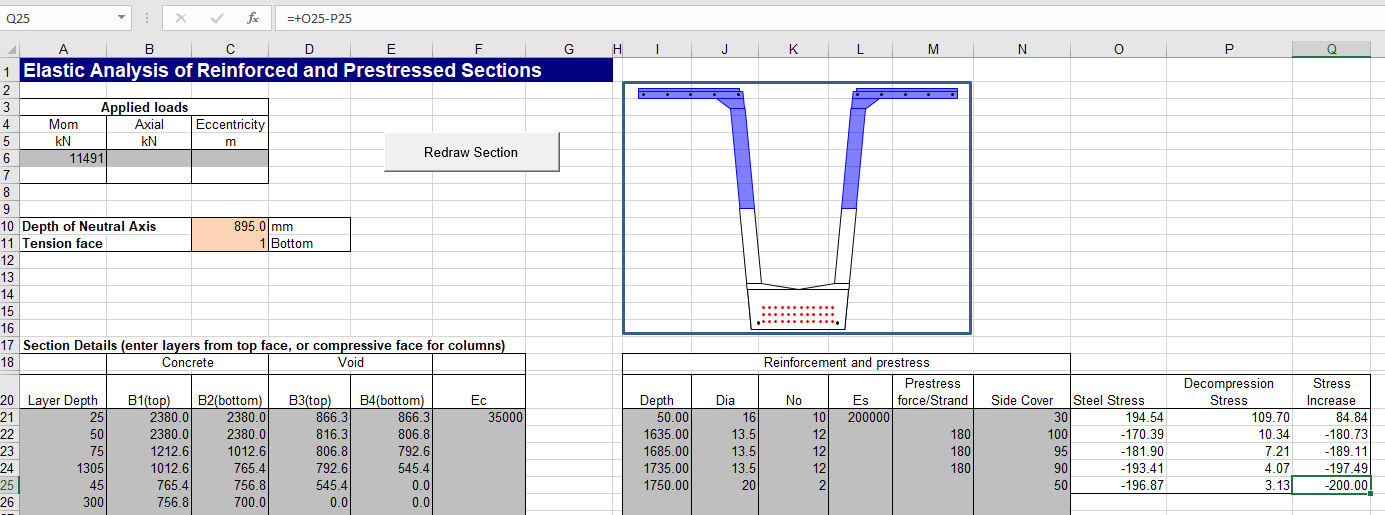Viewport: 1385px width, 515px height.
Task: Select the narrow column H header
Action: tap(616, 50)
